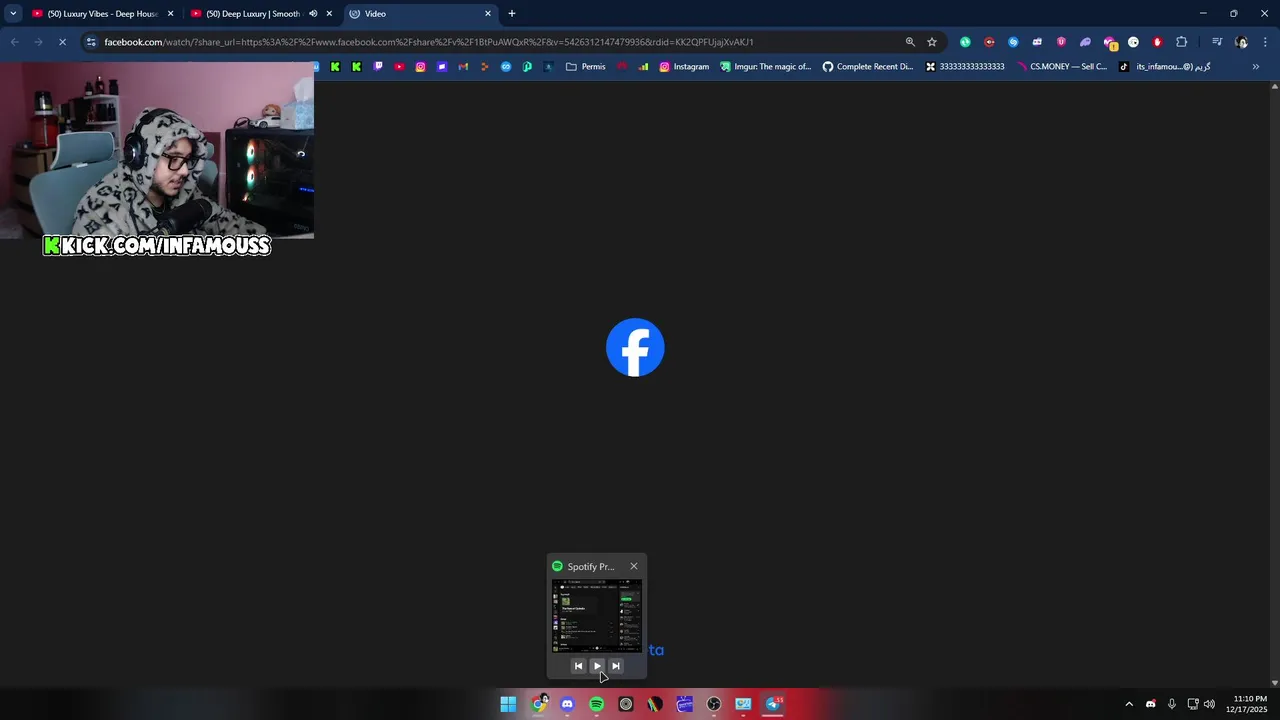
Task: Open the media controls music icon
Action: point(1217,42)
